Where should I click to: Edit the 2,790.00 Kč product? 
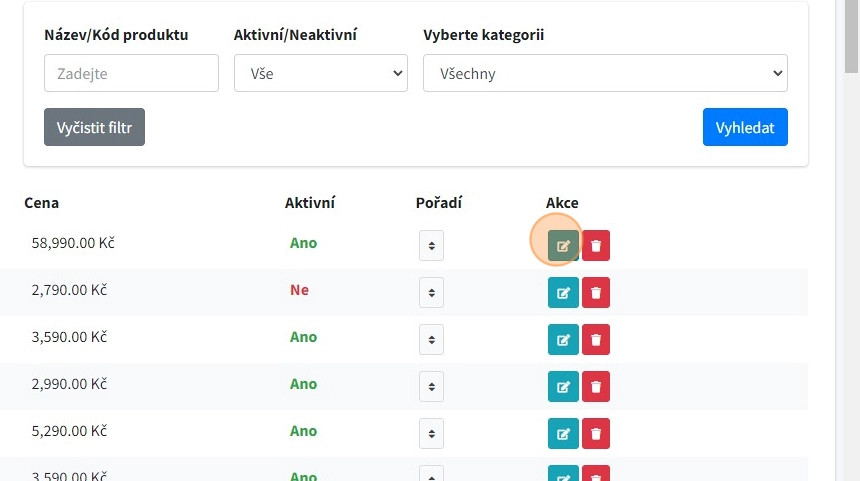[563, 292]
